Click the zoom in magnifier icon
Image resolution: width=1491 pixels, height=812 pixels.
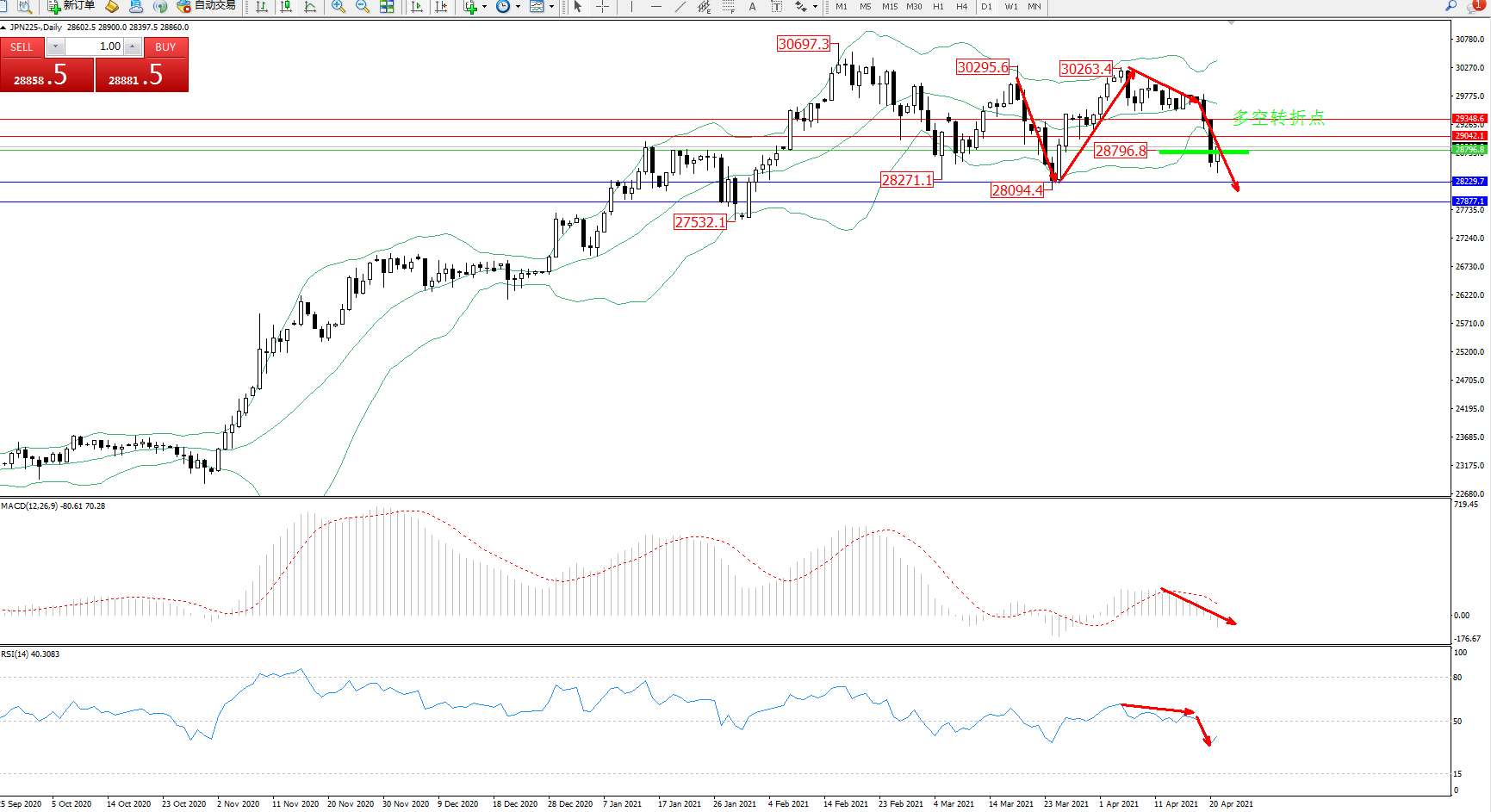[339, 7]
